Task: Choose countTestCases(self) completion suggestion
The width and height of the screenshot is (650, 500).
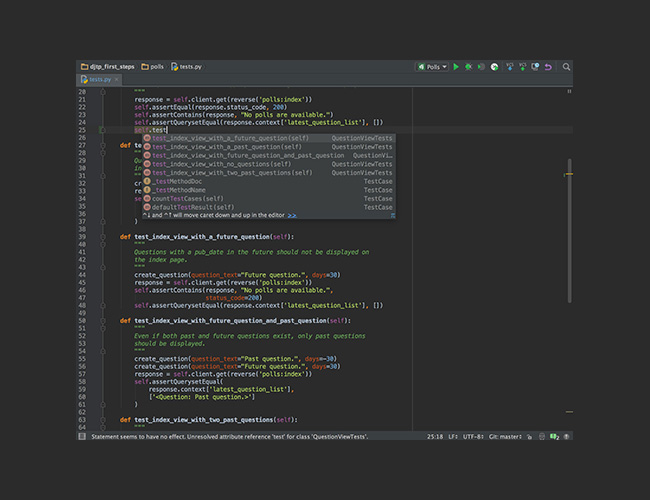Action: click(x=269, y=199)
